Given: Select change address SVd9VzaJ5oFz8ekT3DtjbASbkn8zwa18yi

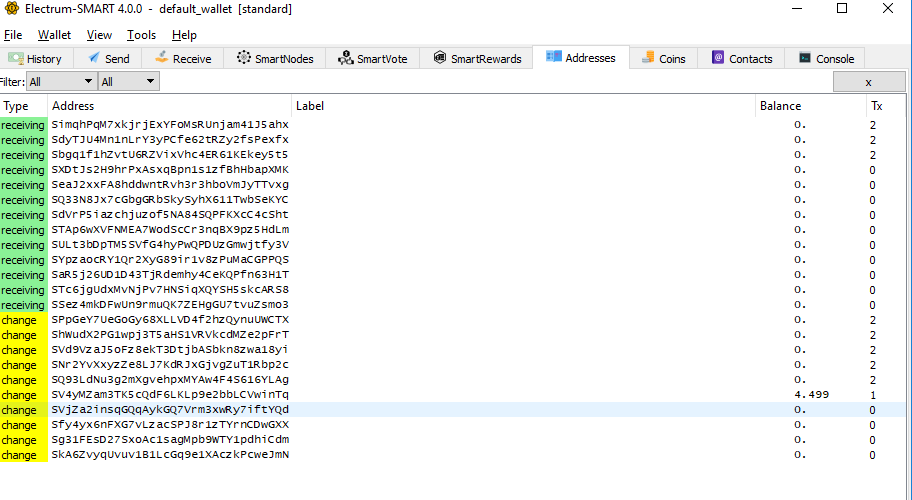Looking at the screenshot, I should tap(170, 350).
